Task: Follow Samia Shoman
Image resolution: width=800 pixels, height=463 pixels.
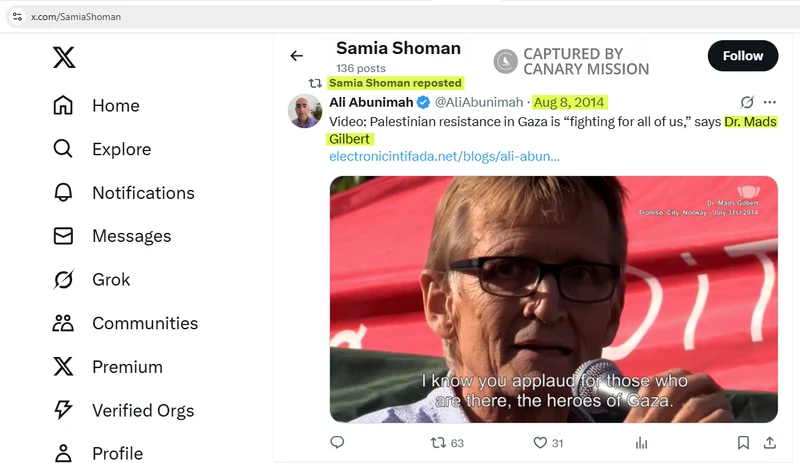Action: click(x=742, y=56)
